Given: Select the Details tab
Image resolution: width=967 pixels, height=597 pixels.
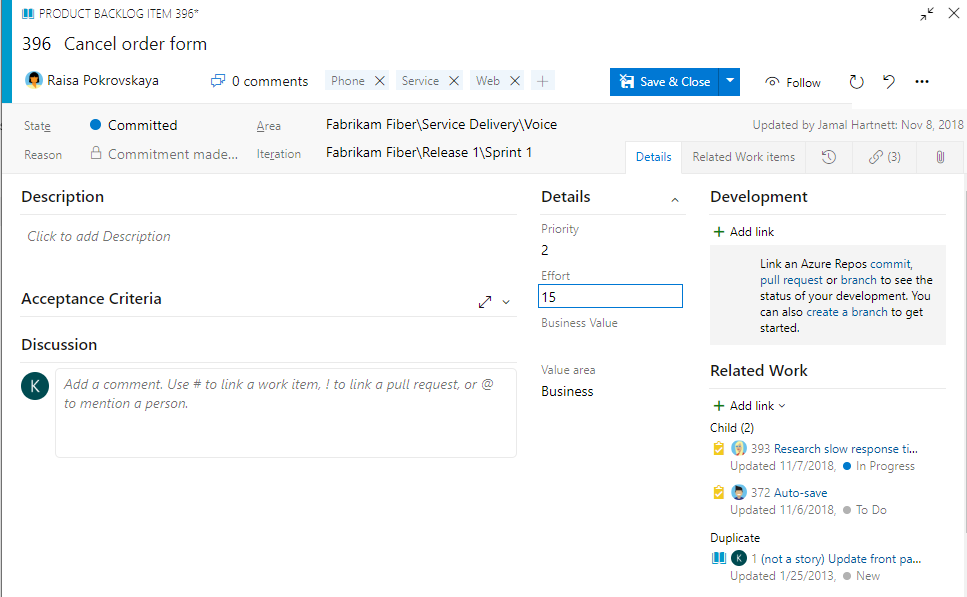Looking at the screenshot, I should point(653,157).
